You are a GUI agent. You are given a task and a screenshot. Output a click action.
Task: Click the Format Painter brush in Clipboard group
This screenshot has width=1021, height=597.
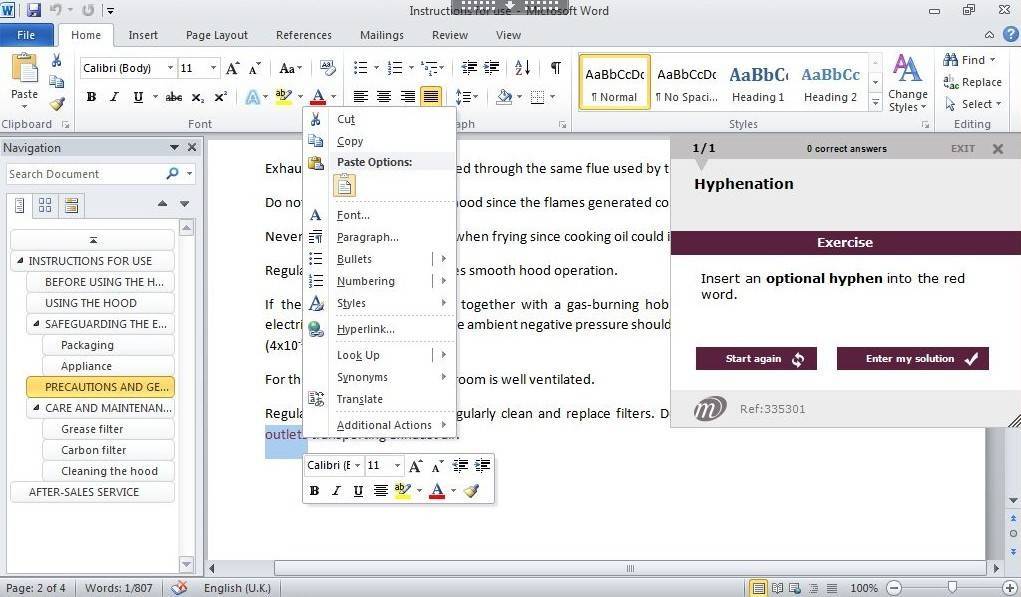(57, 104)
